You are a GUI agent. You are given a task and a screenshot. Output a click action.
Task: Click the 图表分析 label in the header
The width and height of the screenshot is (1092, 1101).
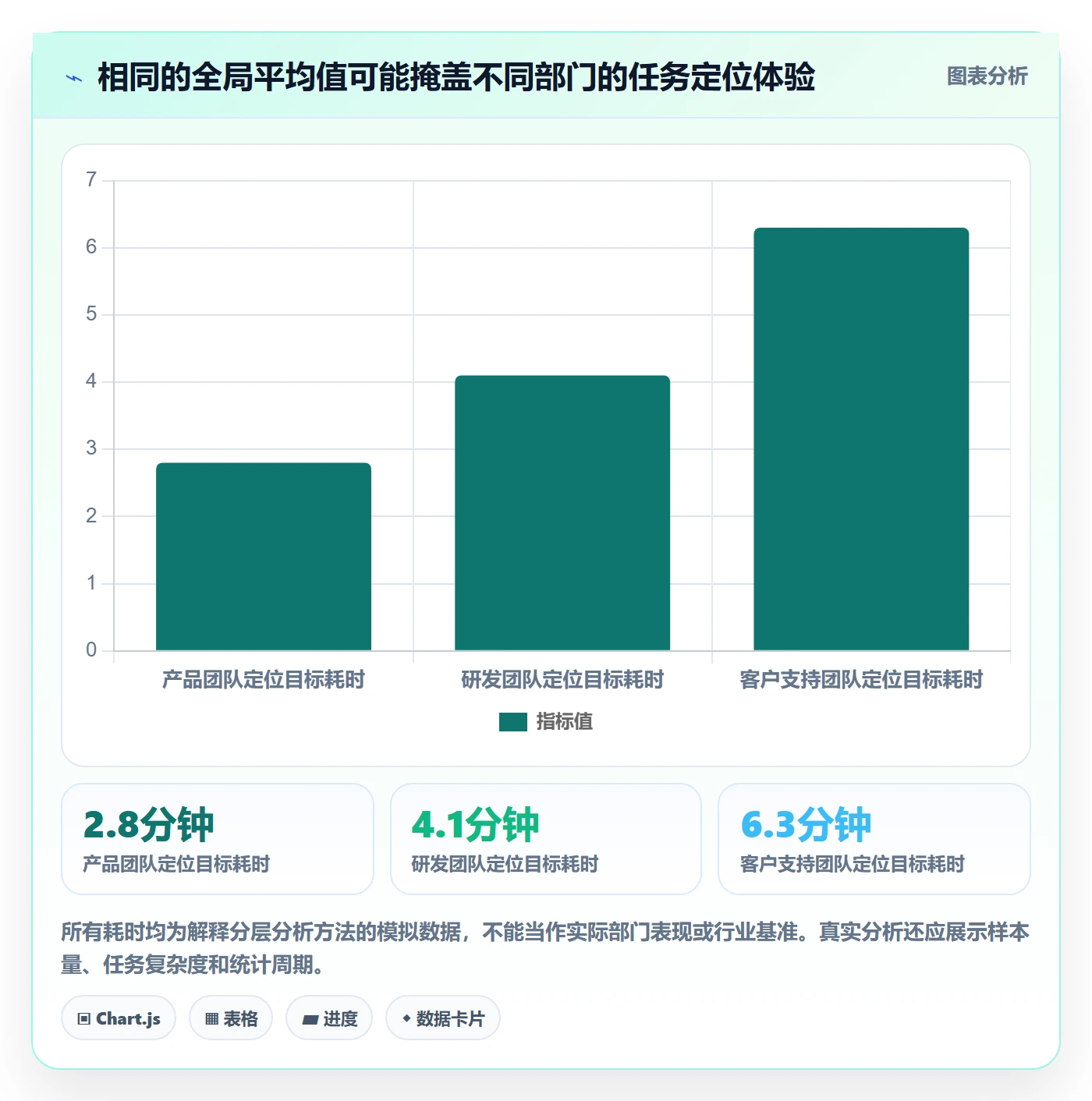point(987,76)
